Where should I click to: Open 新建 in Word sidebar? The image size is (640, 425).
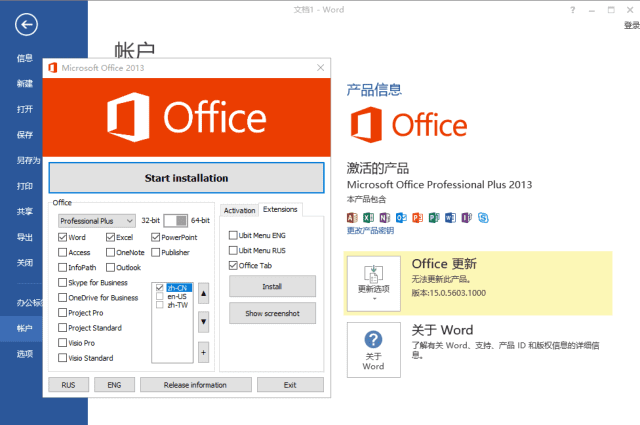click(x=25, y=84)
